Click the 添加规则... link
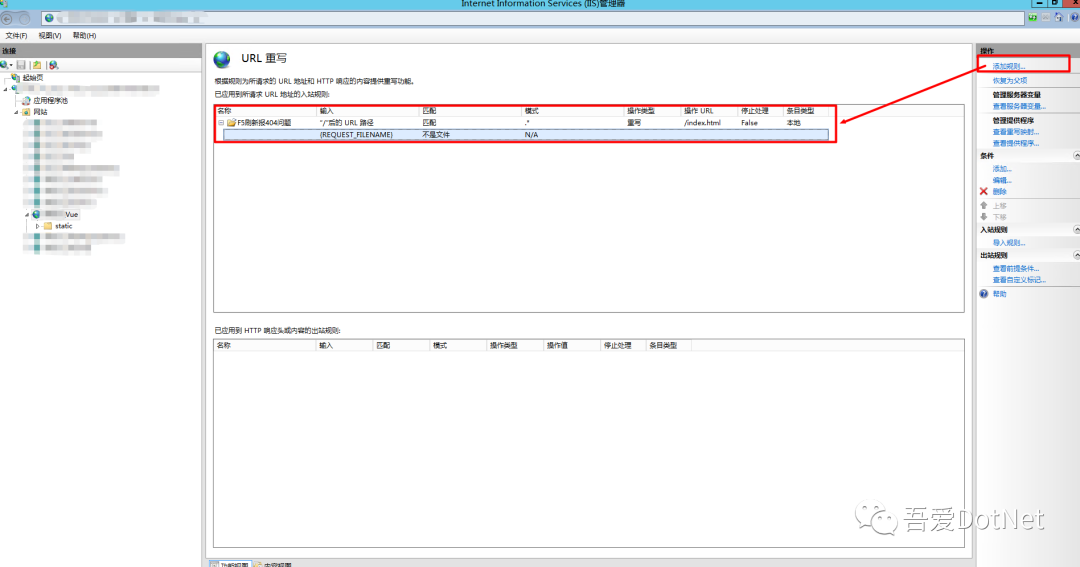 click(x=1008, y=66)
